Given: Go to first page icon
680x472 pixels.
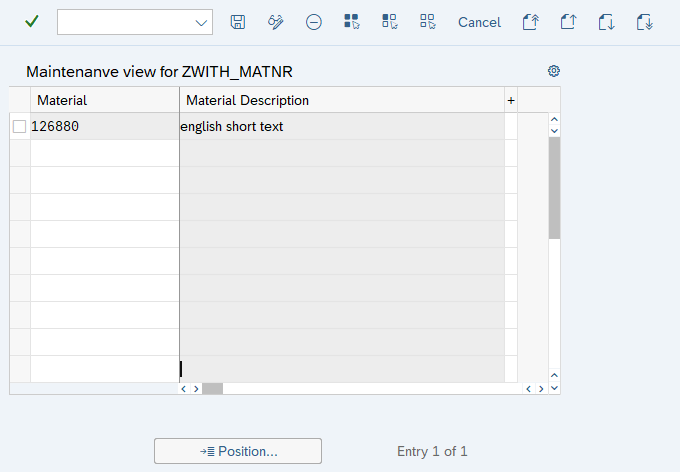Looking at the screenshot, I should (531, 22).
